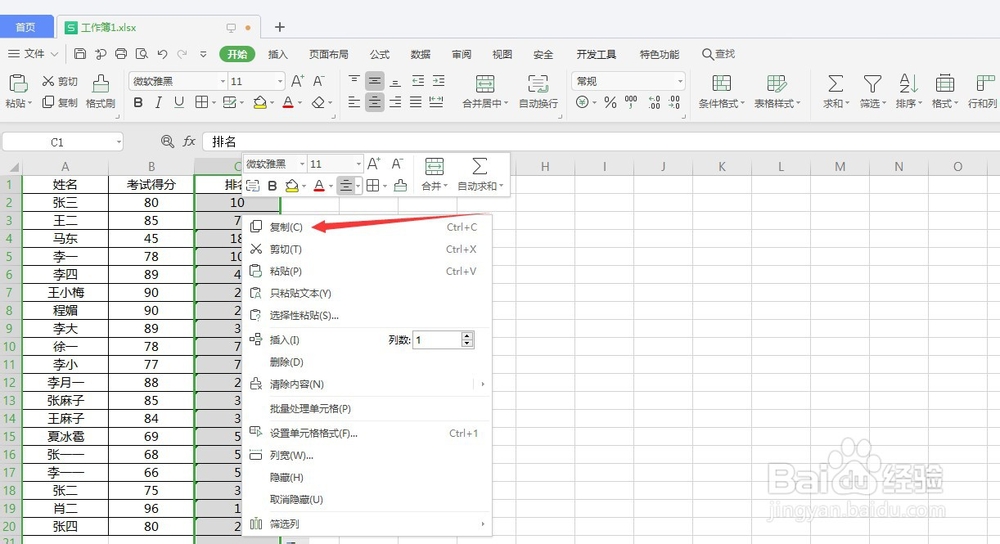The width and height of the screenshot is (1000, 544).
Task: Click the percent style % icon
Action: click(x=610, y=102)
